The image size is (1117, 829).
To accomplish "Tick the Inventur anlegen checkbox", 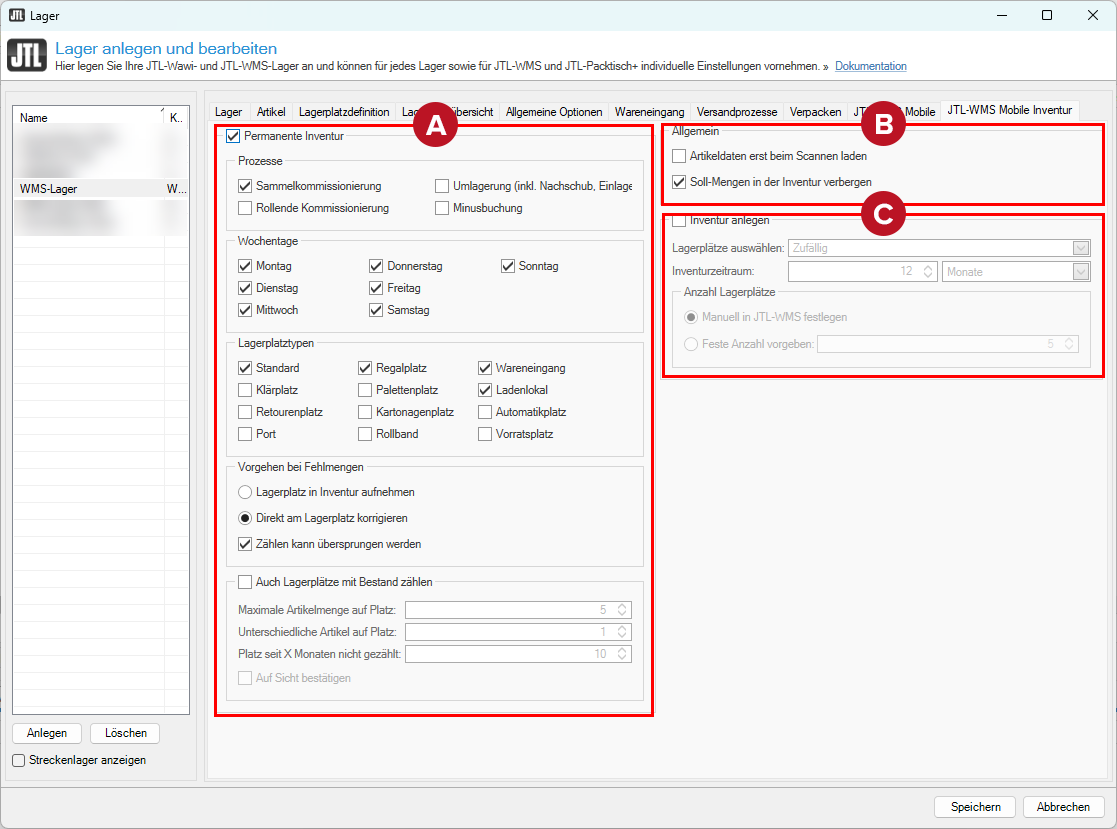I will click(680, 220).
